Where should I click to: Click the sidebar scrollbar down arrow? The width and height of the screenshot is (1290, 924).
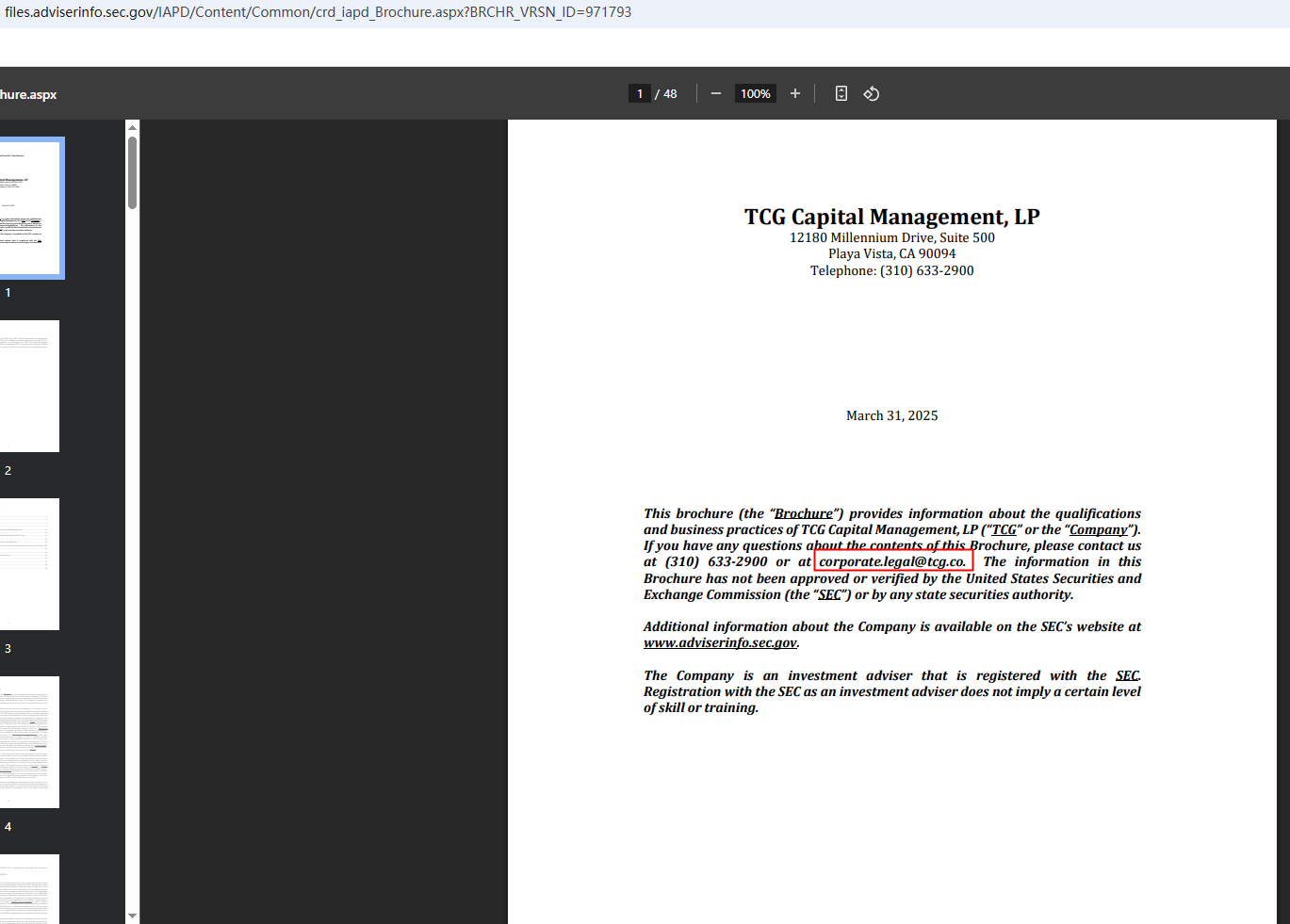coord(132,916)
